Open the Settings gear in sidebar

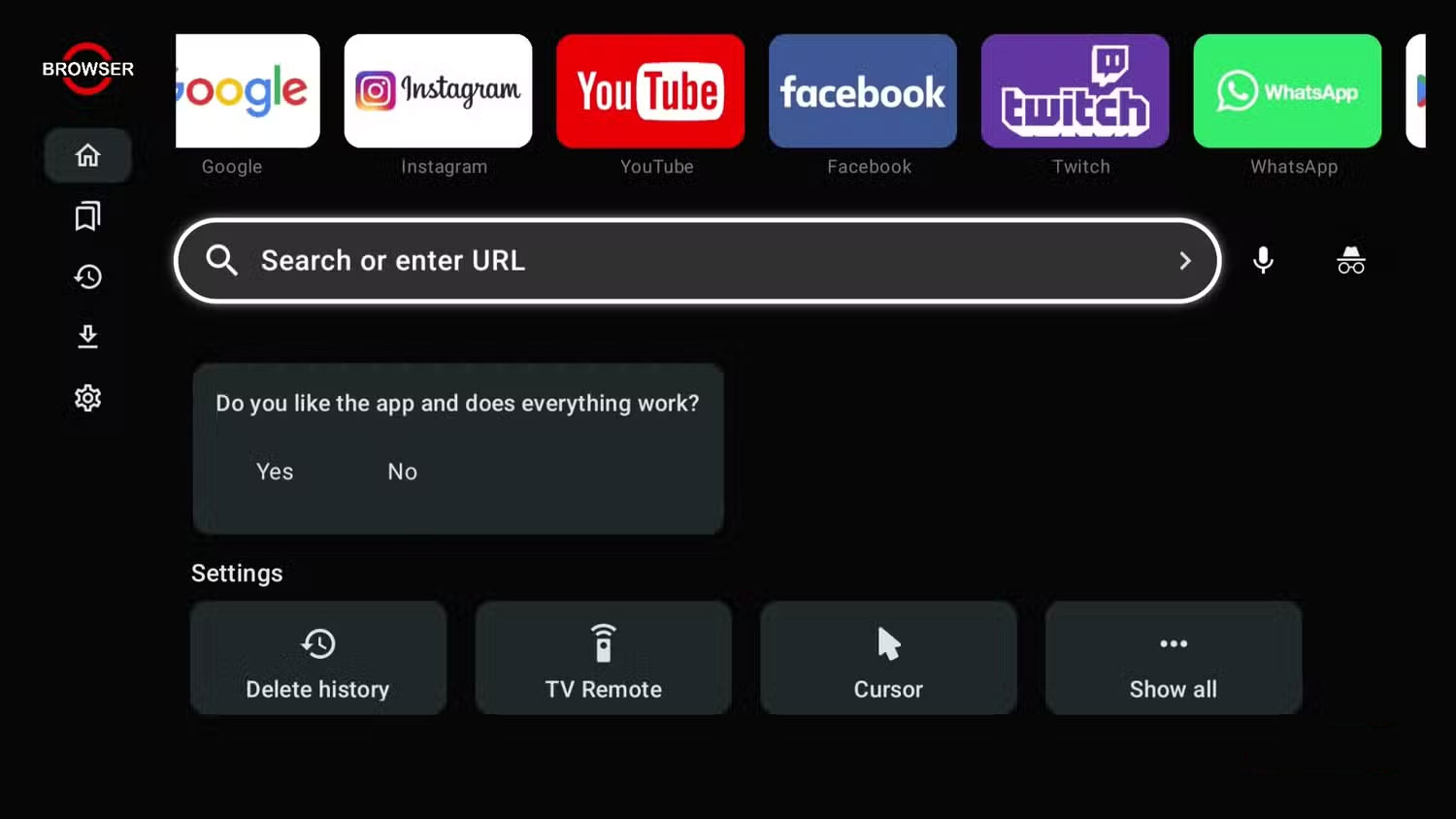87,398
